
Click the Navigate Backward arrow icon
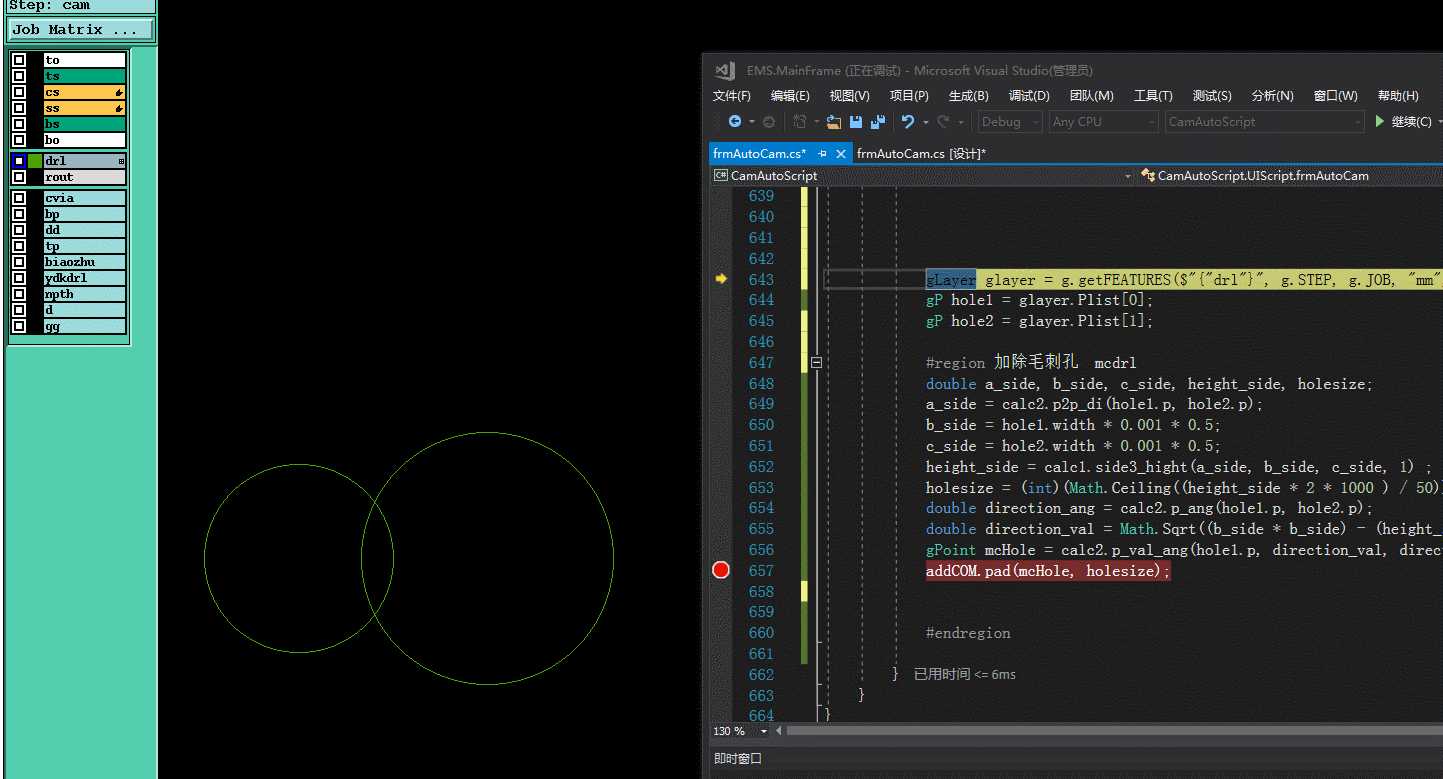click(x=735, y=122)
